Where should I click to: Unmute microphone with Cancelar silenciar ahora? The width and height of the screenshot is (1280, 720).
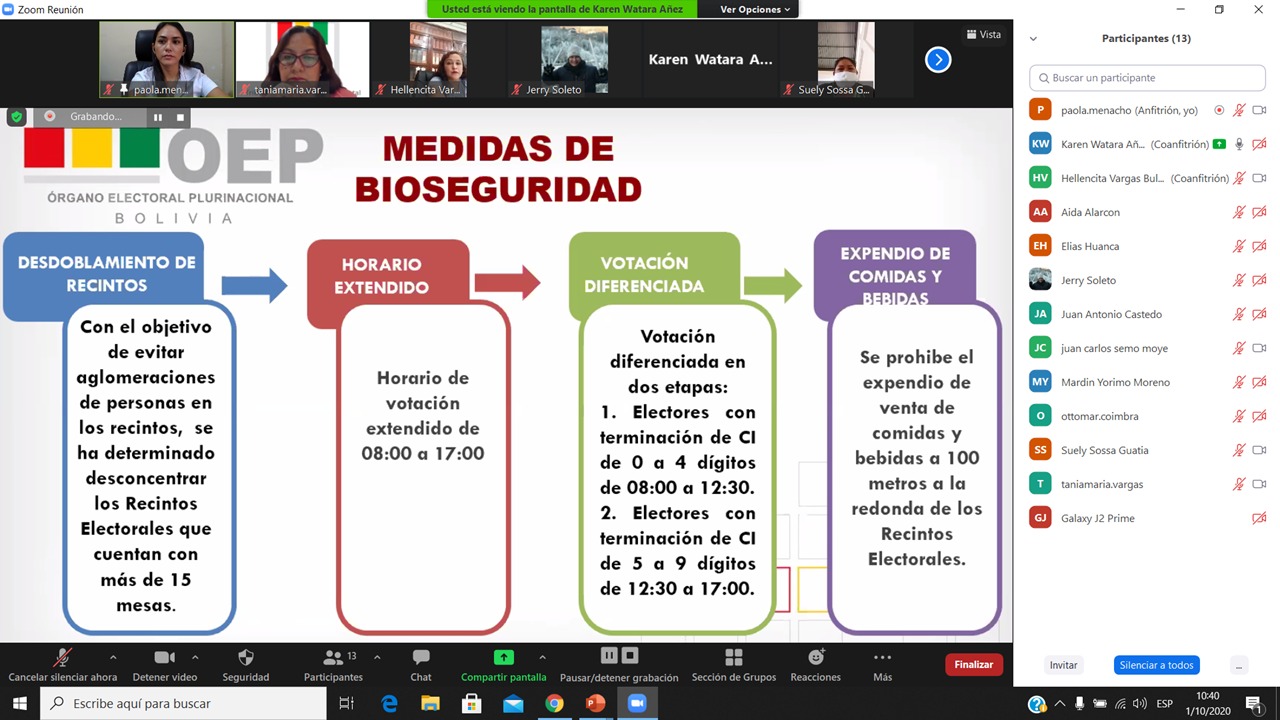coord(62,658)
